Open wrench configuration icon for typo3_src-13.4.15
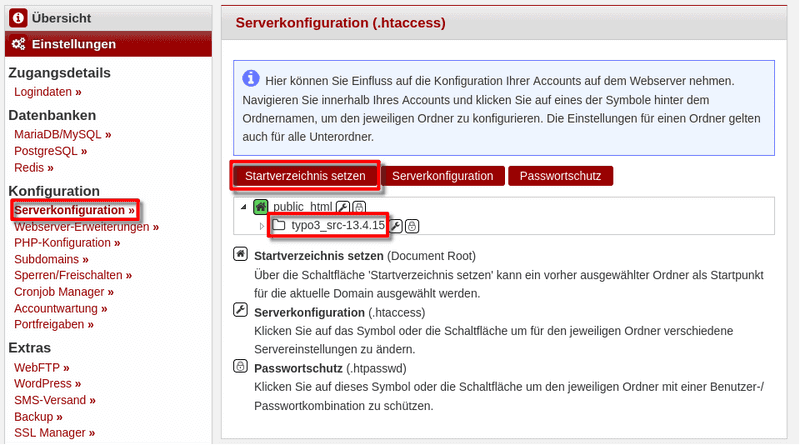The image size is (800, 445). (396, 226)
